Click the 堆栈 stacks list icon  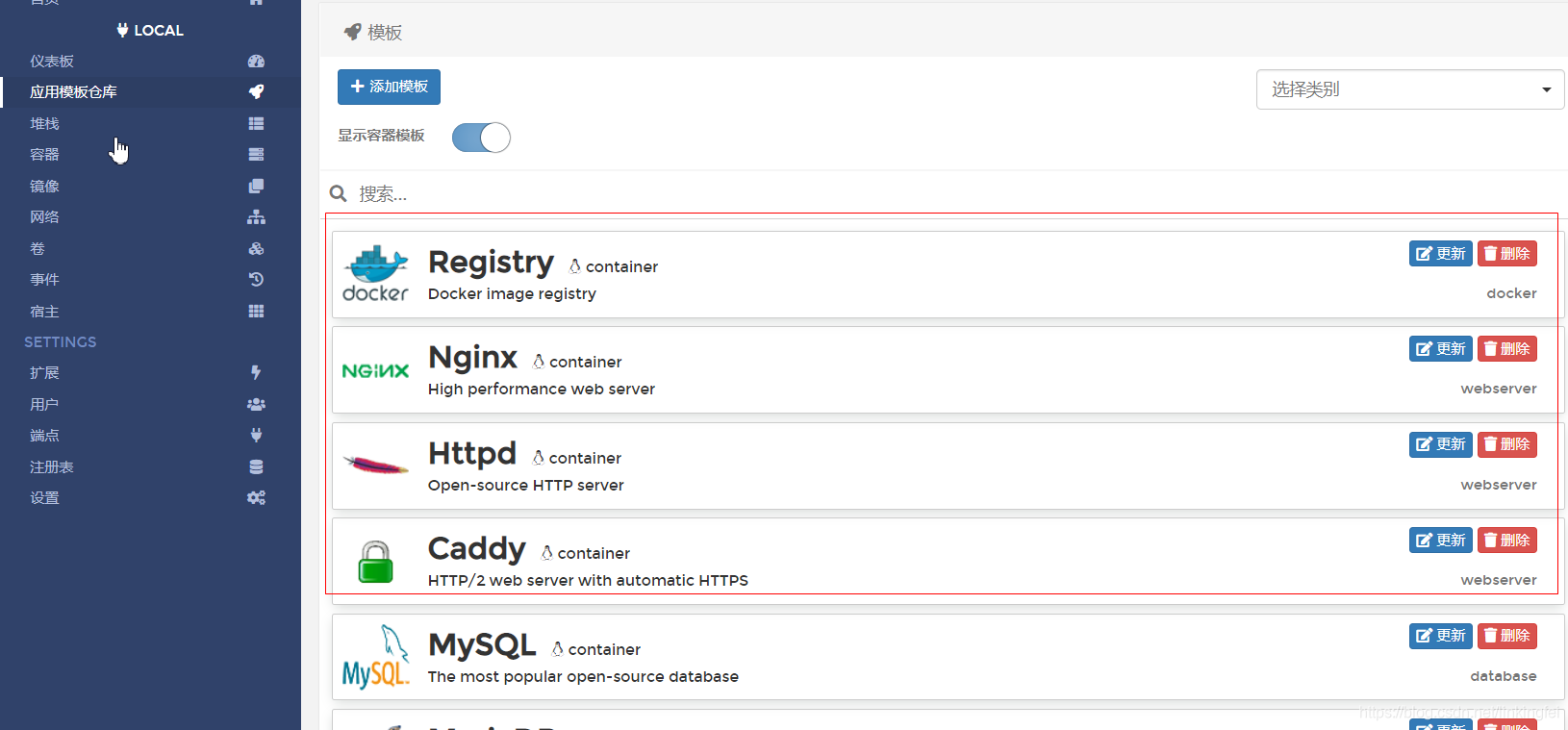pyautogui.click(x=256, y=123)
